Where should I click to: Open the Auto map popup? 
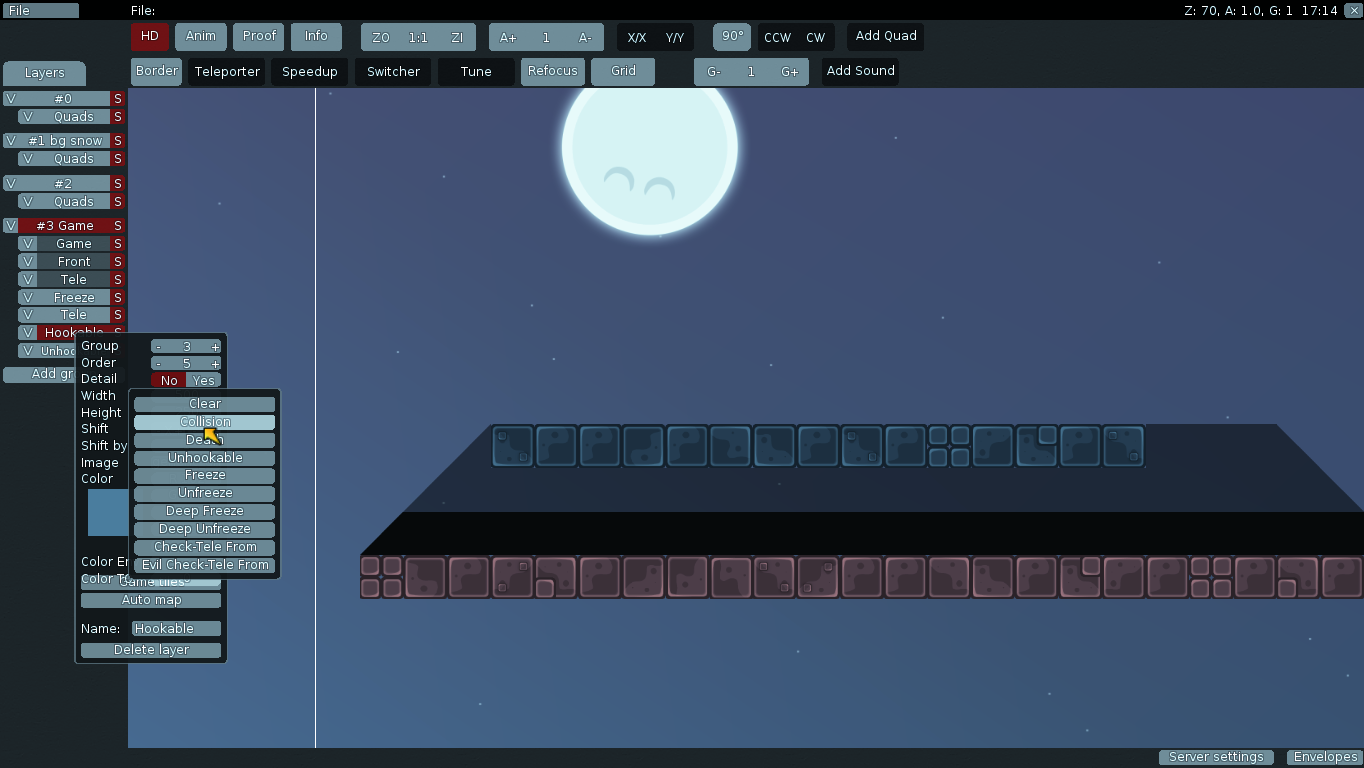[151, 600]
